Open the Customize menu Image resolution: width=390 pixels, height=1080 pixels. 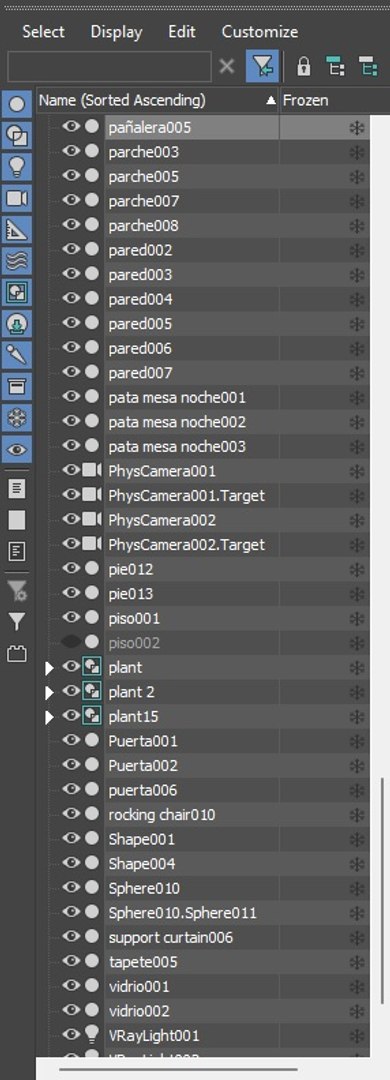tap(260, 32)
